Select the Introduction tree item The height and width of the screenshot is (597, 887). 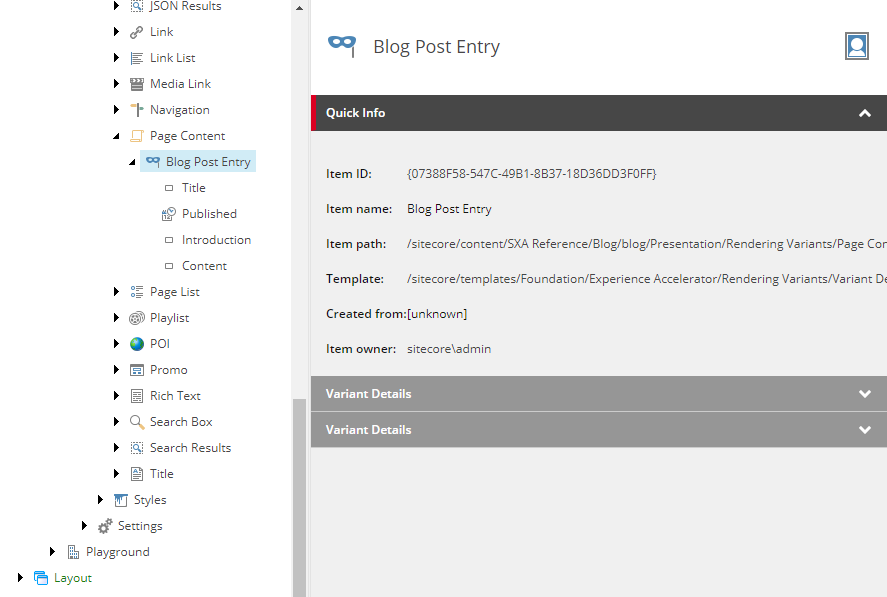tap(216, 240)
